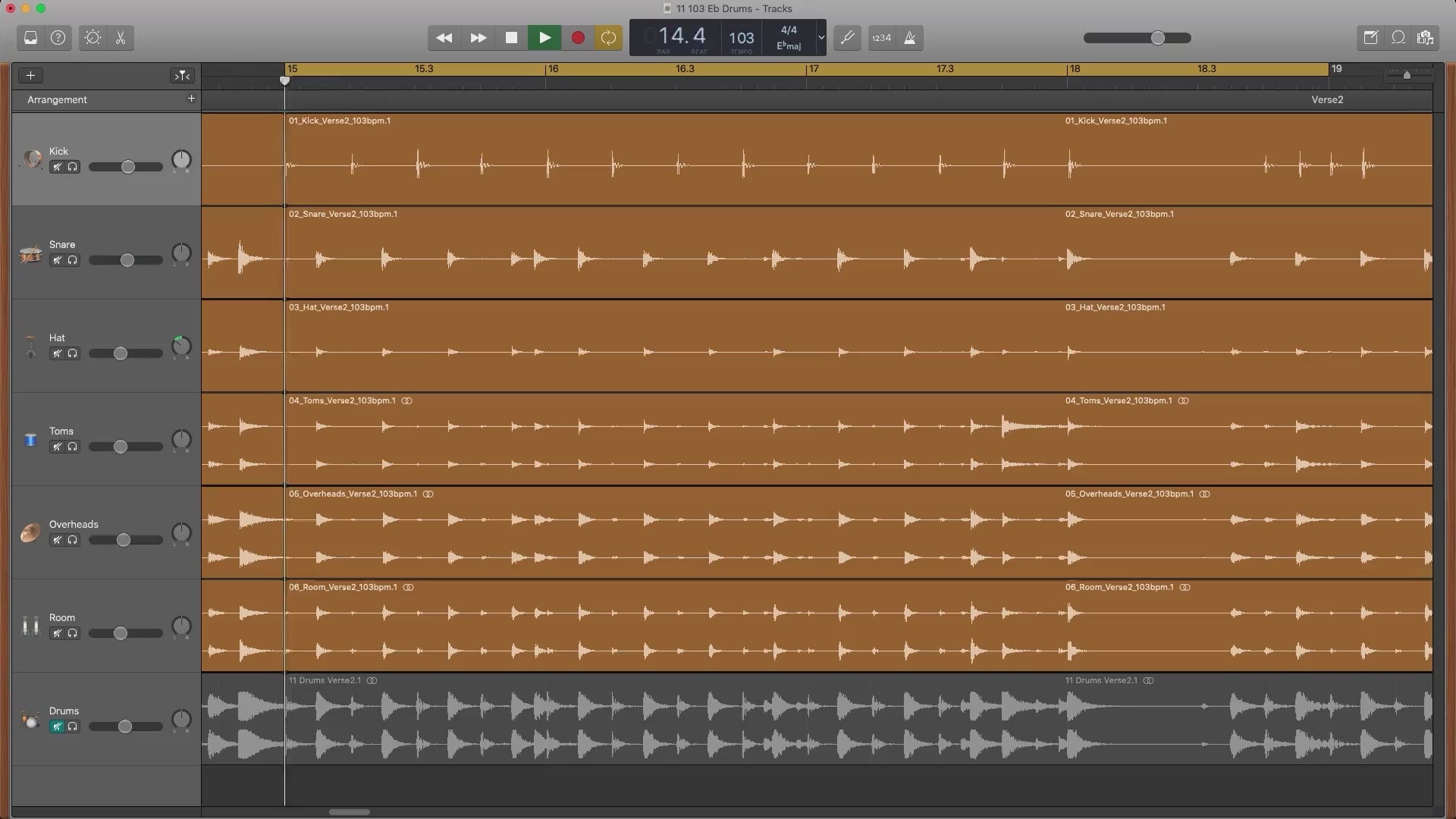Select the 01_Kick_Verse2_103bpm.1 region at bar 15

tap(674, 159)
